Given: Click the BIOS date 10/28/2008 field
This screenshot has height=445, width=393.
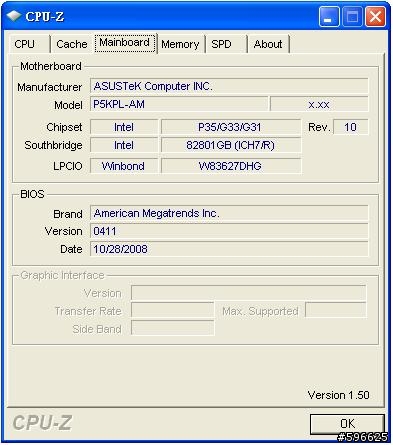Looking at the screenshot, I should [229, 249].
